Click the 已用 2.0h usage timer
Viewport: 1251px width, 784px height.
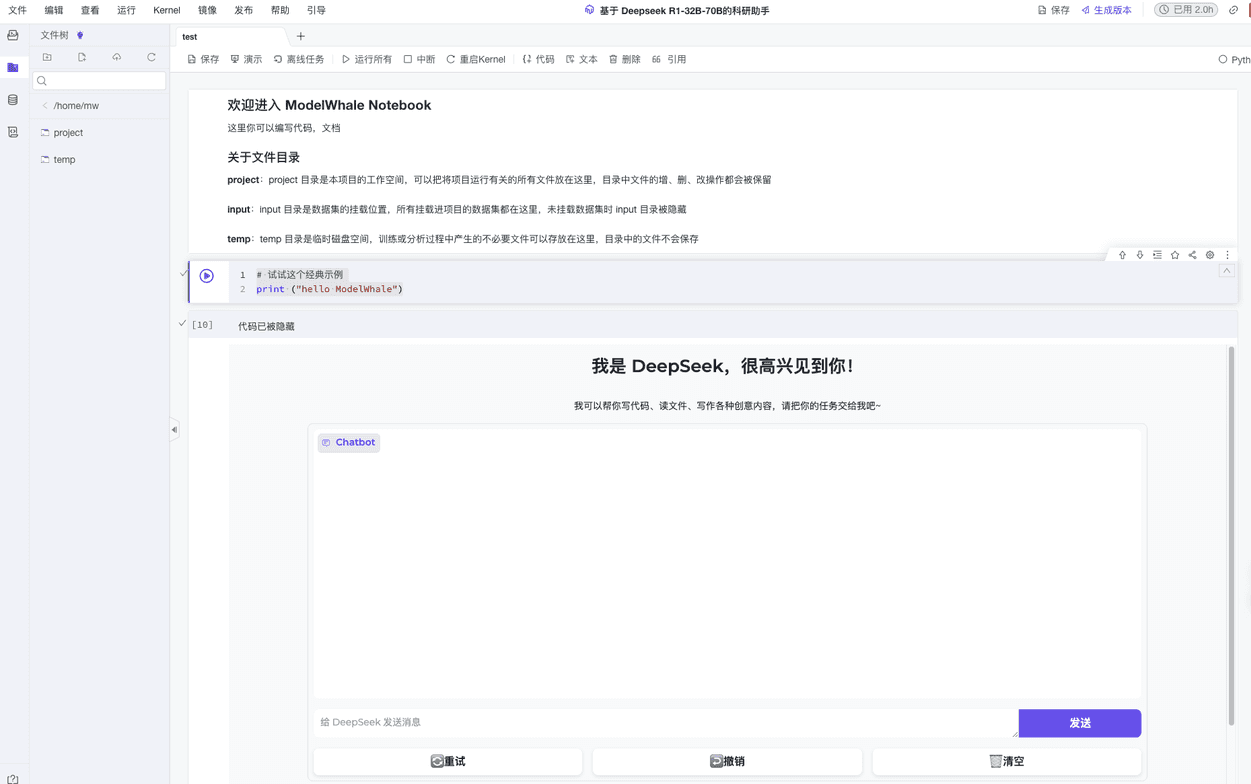[1186, 10]
